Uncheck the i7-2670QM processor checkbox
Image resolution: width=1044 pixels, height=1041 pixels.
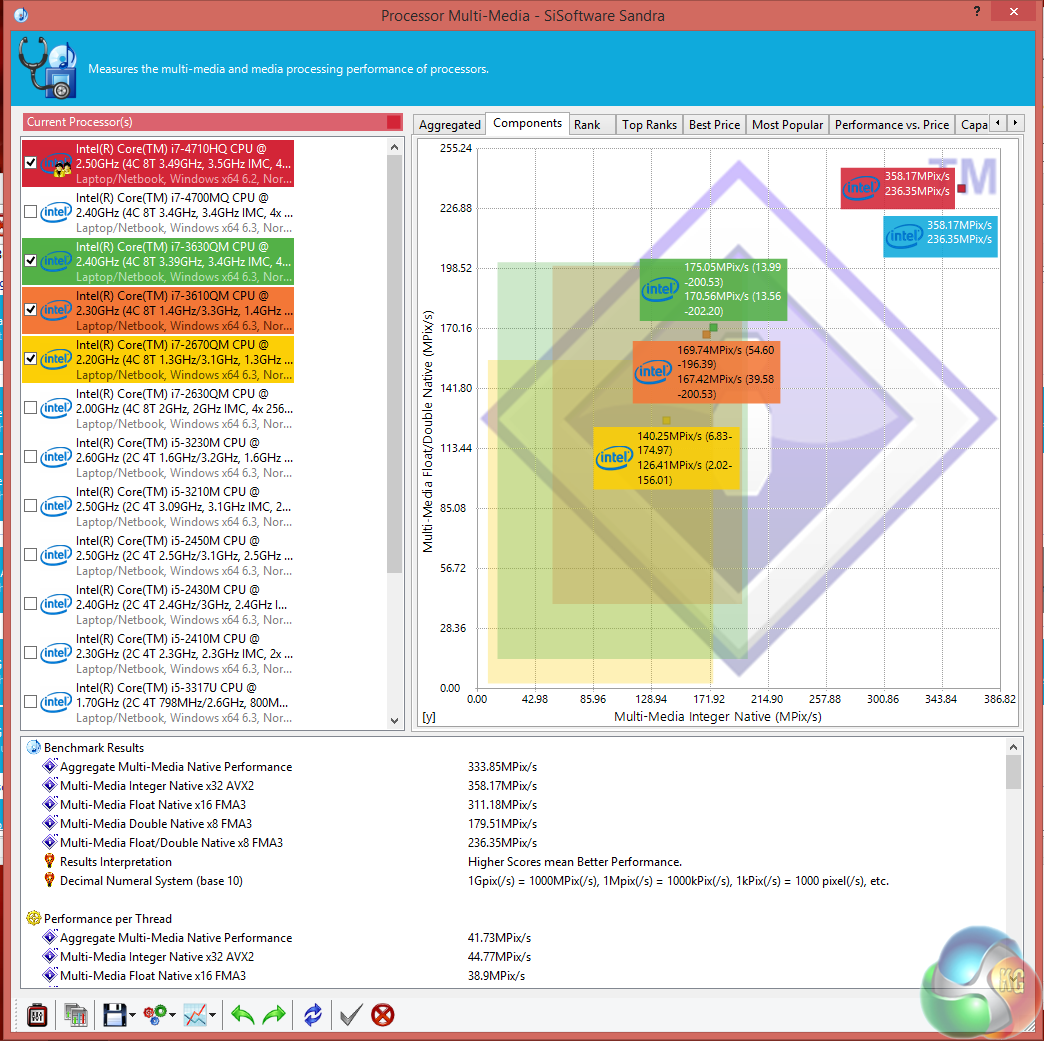[x=30, y=358]
